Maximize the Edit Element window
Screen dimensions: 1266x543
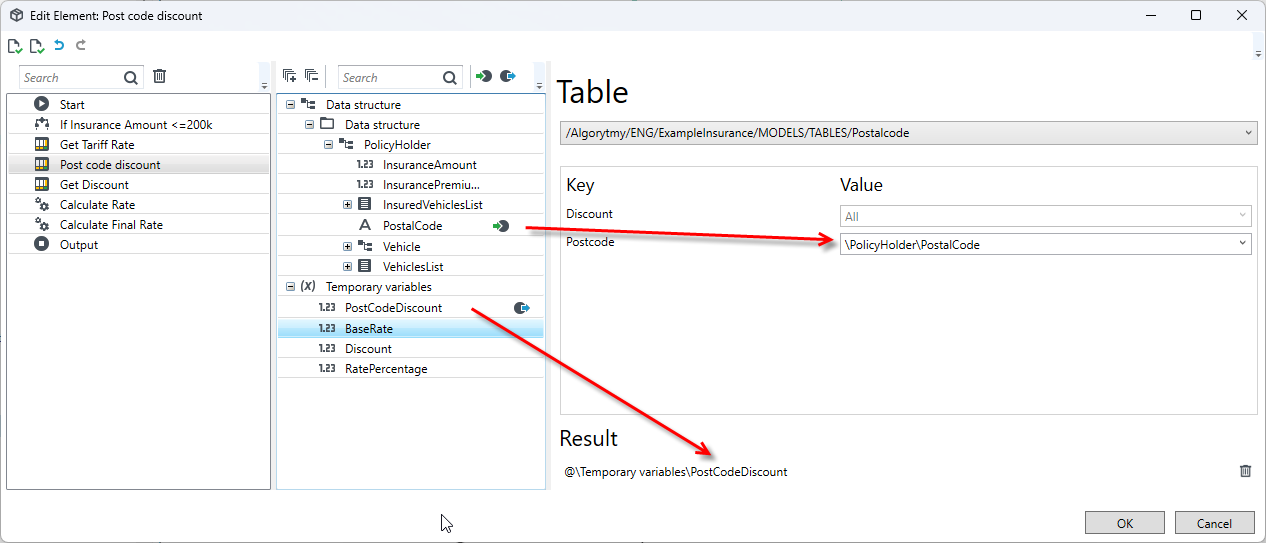pyautogui.click(x=1196, y=15)
